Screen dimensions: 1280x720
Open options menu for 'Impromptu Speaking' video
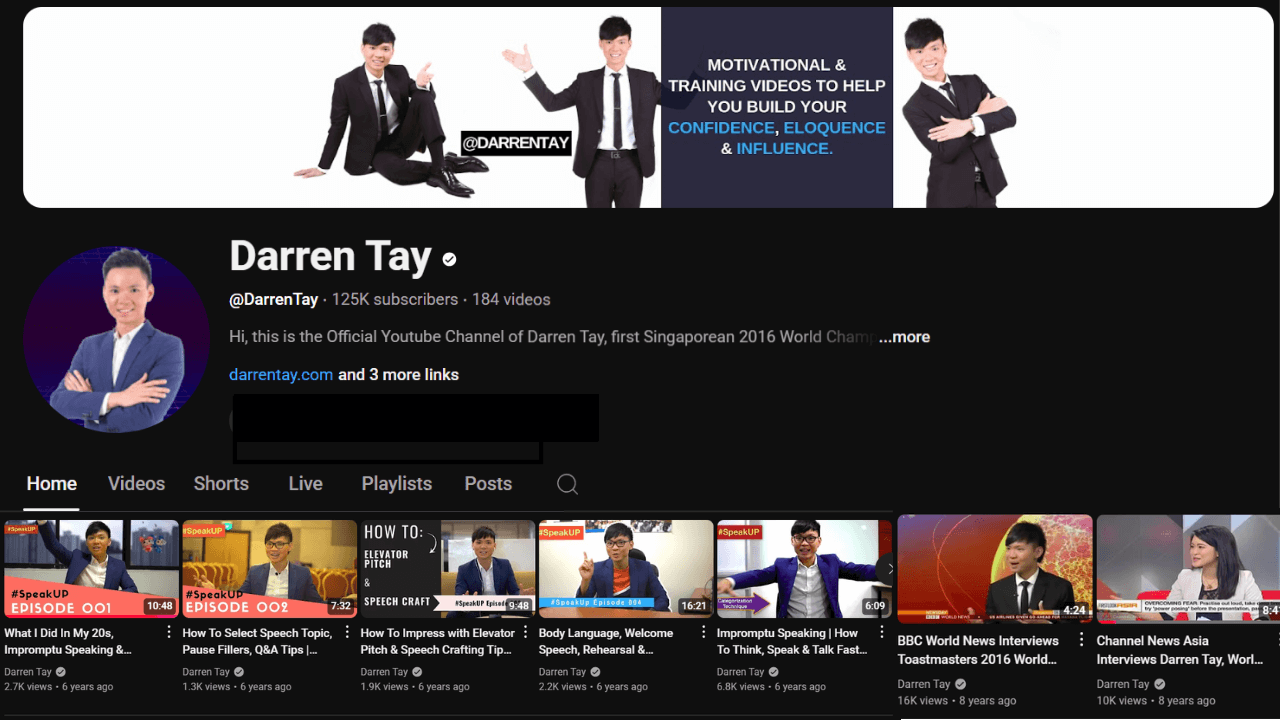coord(881,633)
